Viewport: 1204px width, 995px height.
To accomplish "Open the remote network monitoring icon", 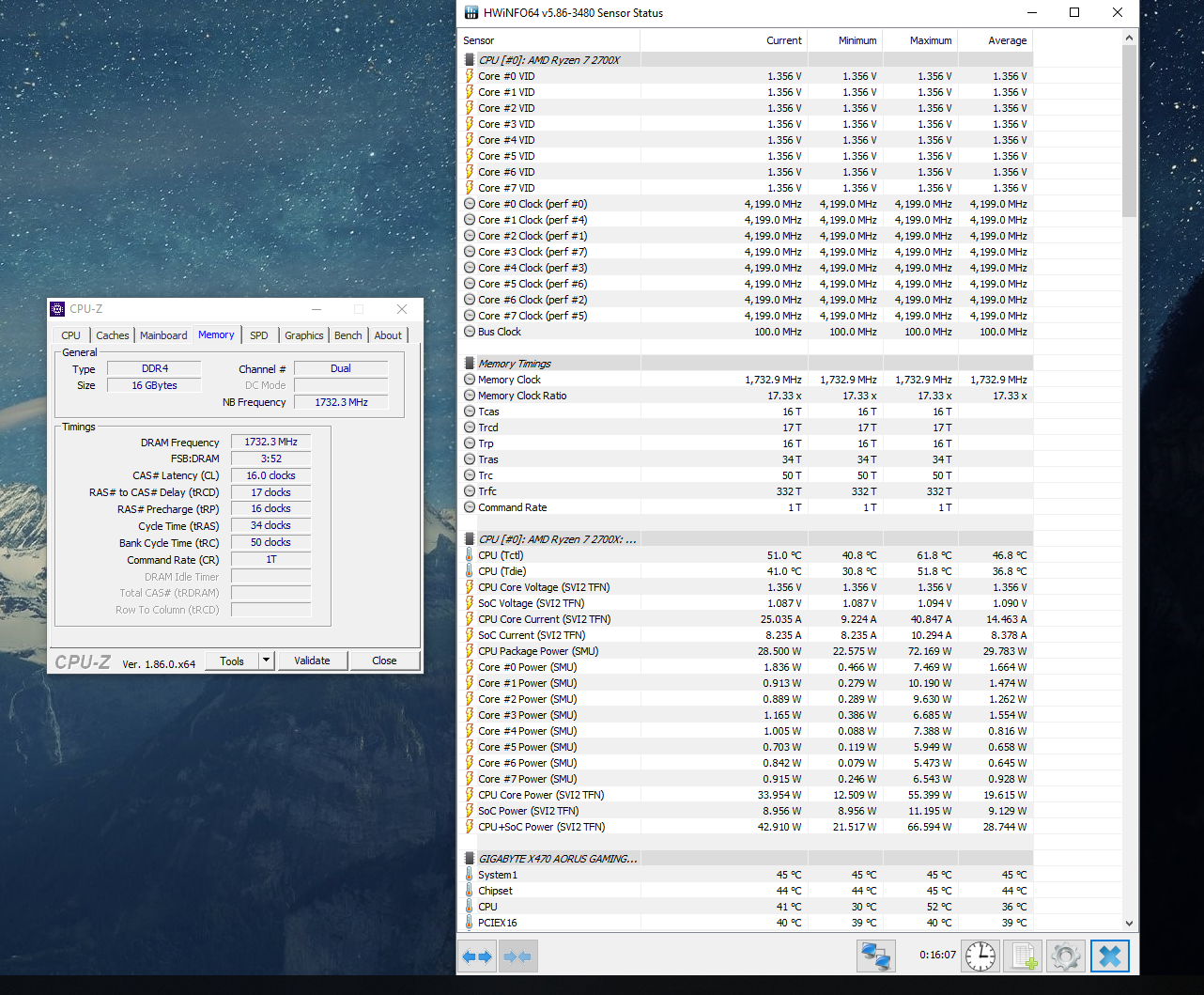I will pyautogui.click(x=875, y=956).
